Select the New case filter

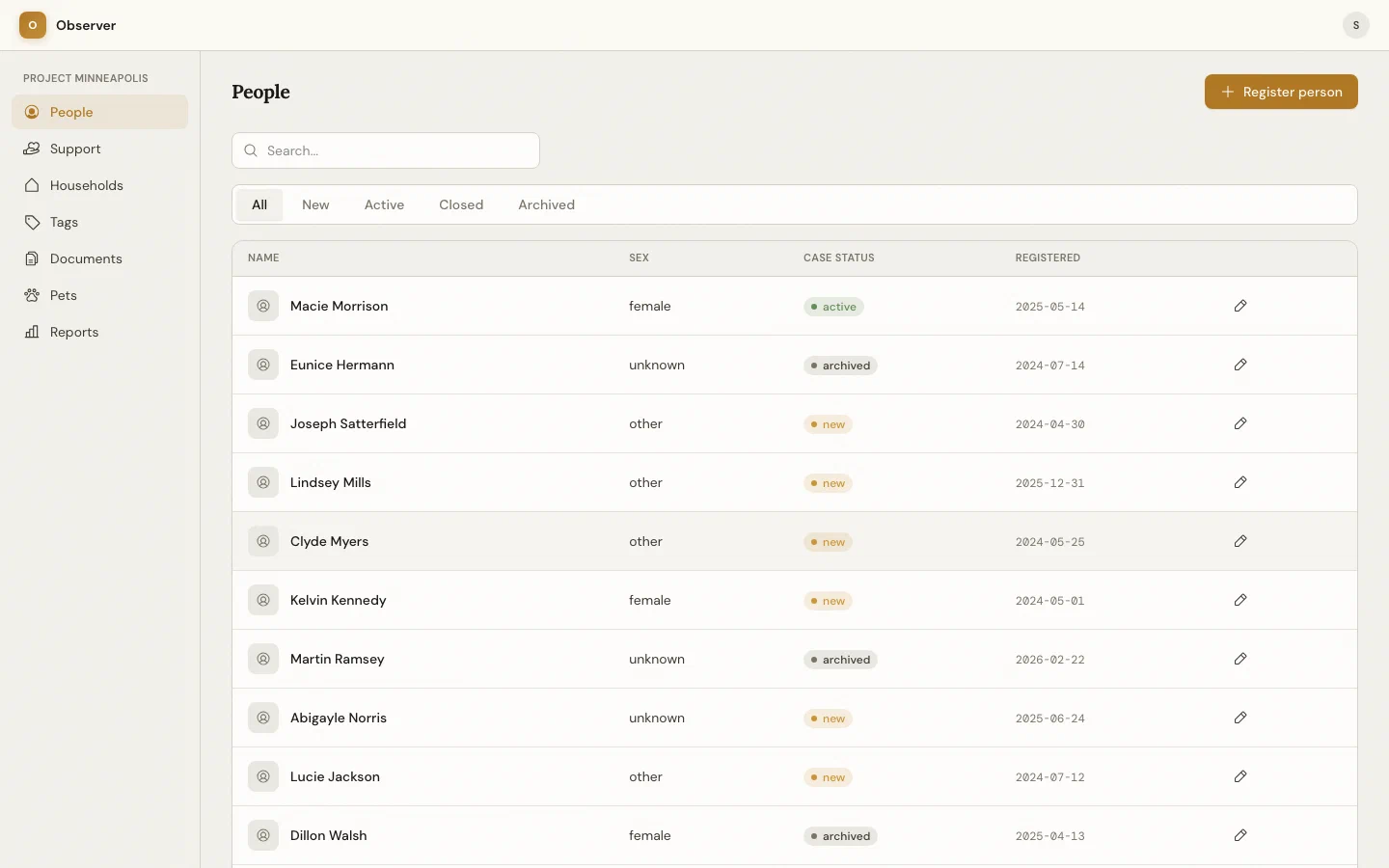click(x=315, y=204)
